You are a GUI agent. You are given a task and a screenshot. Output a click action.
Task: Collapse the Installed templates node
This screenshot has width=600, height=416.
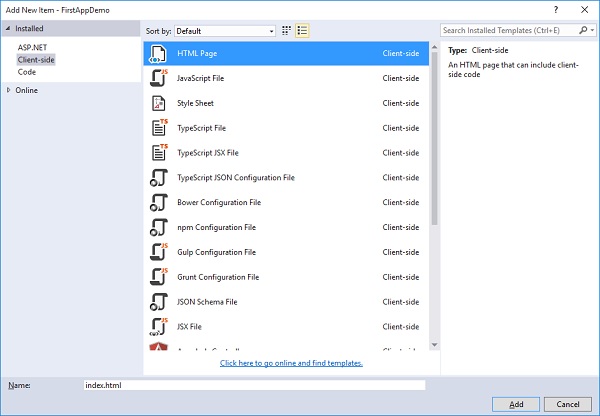coord(9,29)
